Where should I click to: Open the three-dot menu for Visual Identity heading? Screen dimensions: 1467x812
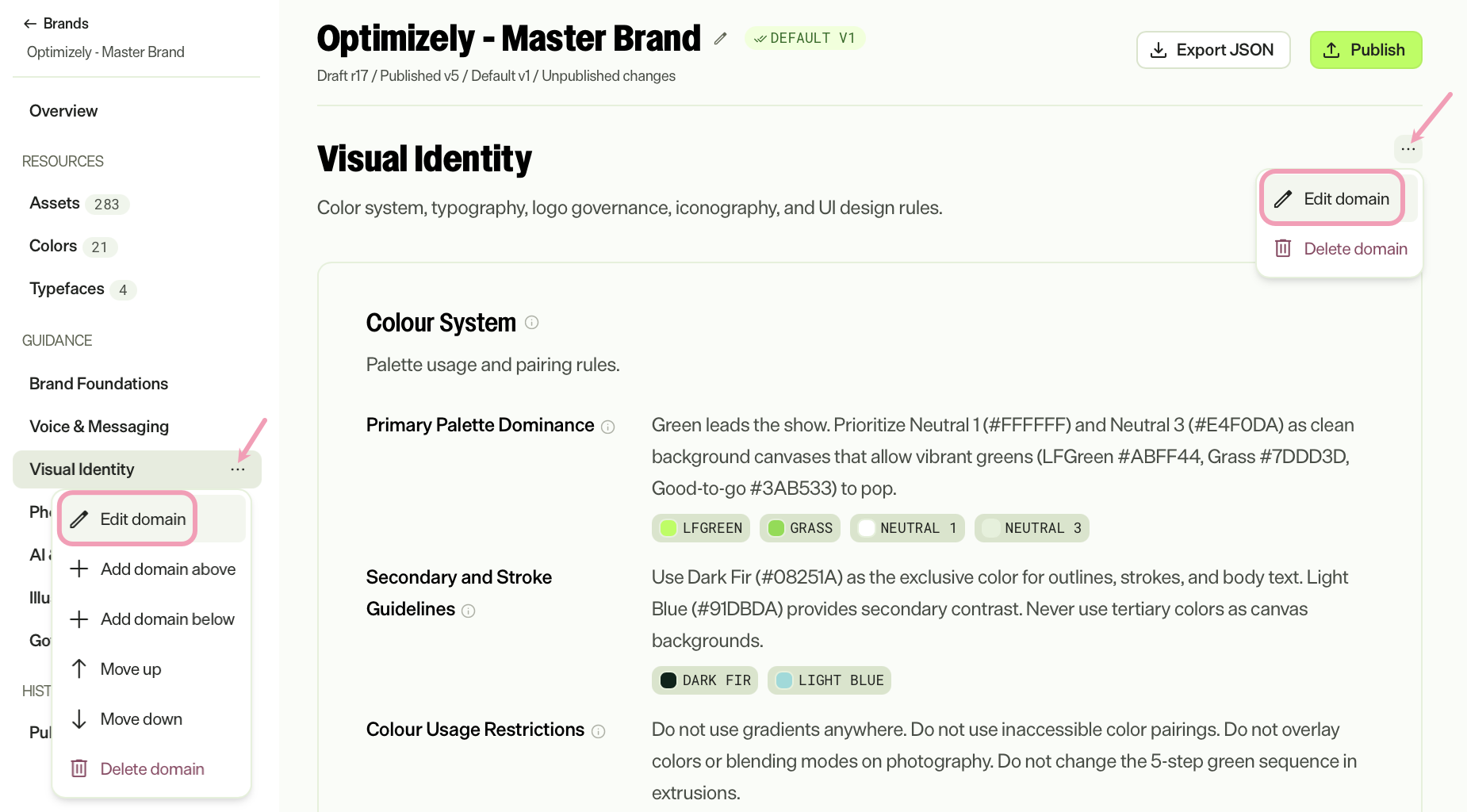[1408, 149]
